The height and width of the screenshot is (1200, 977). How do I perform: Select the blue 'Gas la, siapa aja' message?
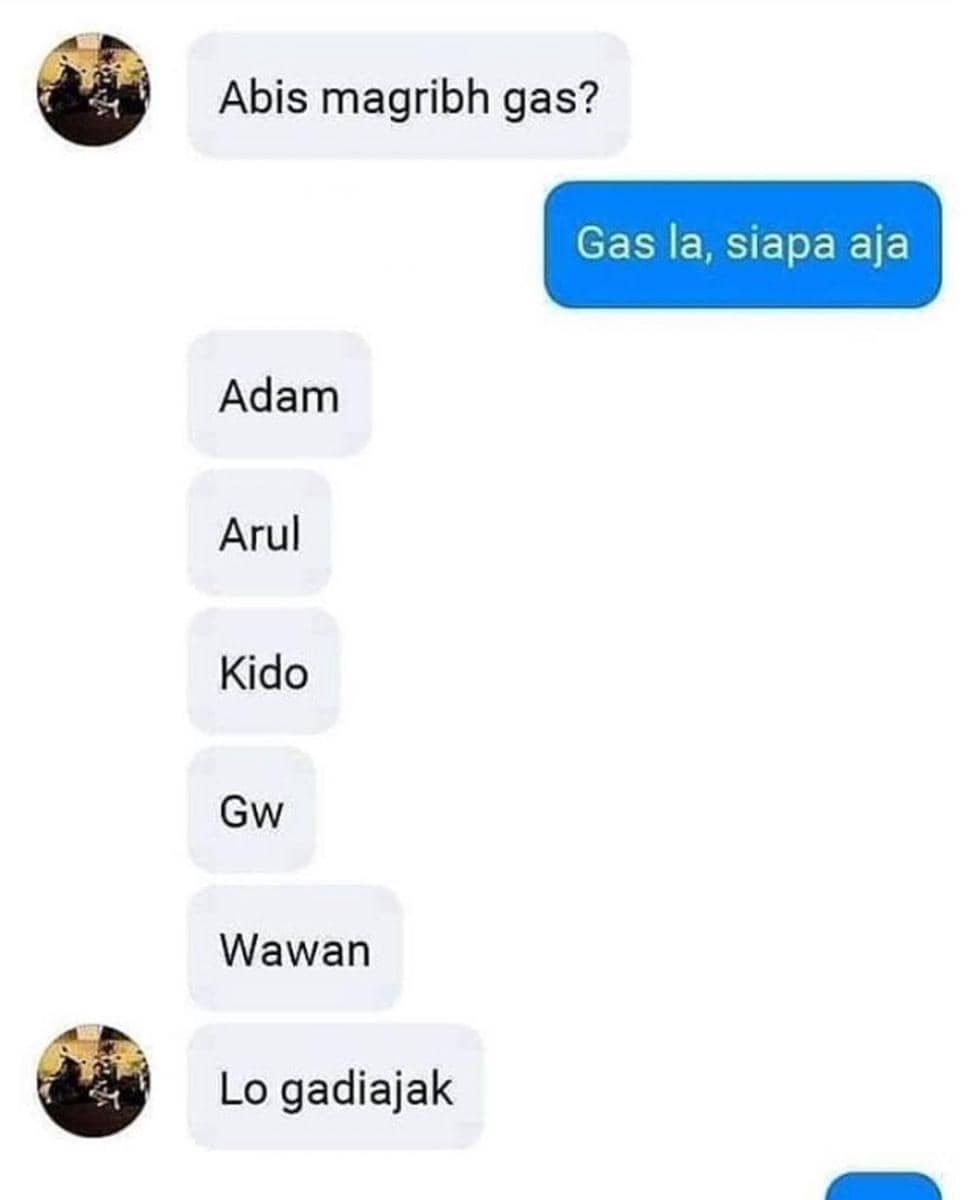click(x=743, y=245)
